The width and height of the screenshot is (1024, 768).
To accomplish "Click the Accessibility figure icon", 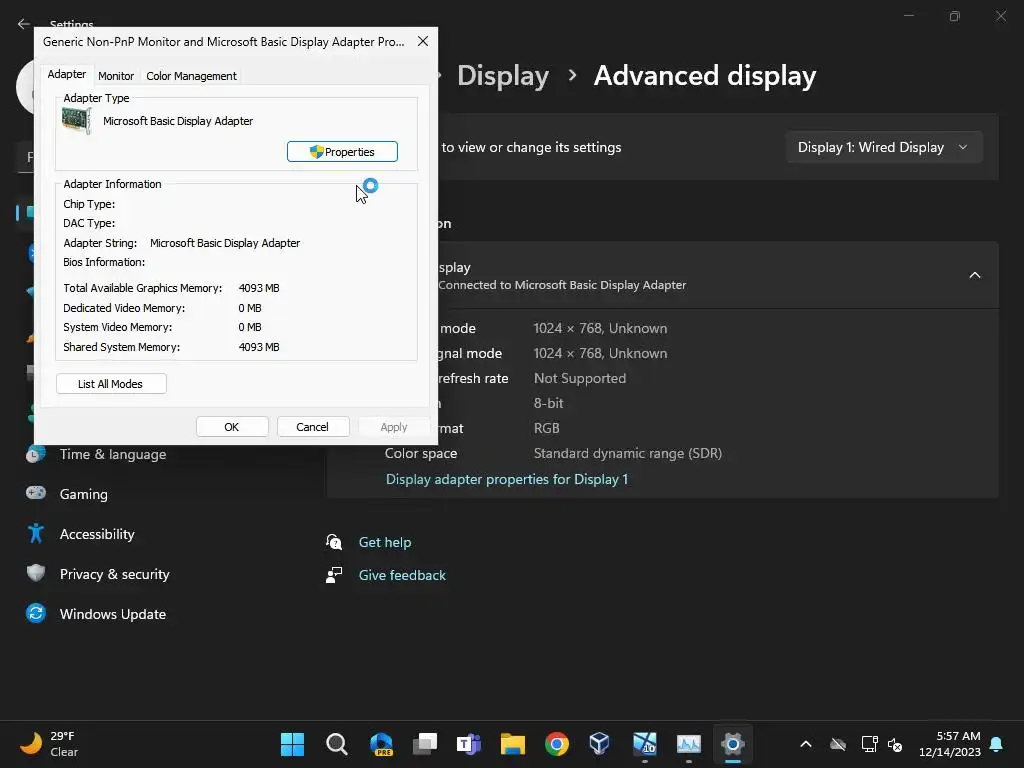I will coord(36,534).
